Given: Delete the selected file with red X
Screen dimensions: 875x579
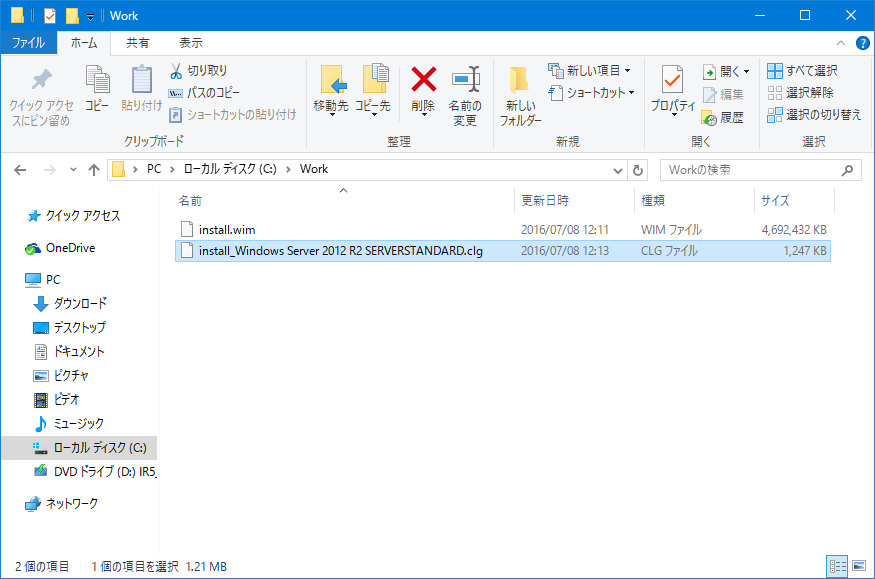Looking at the screenshot, I should [x=424, y=90].
